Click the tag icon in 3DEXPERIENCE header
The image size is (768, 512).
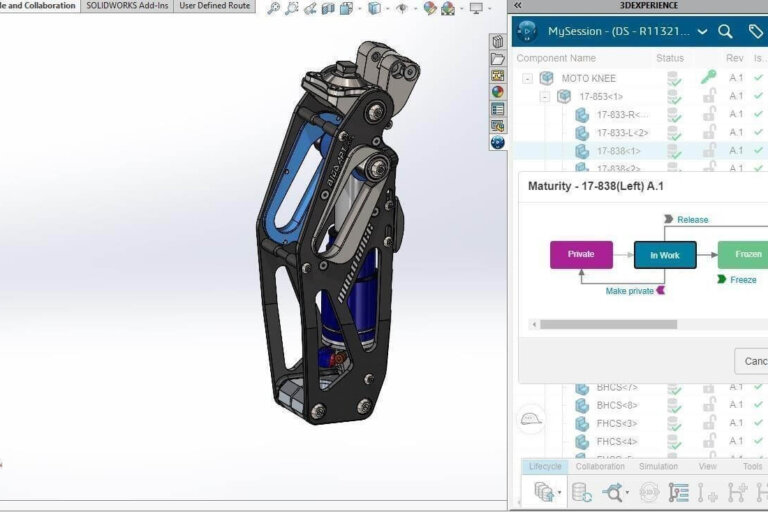click(755, 31)
